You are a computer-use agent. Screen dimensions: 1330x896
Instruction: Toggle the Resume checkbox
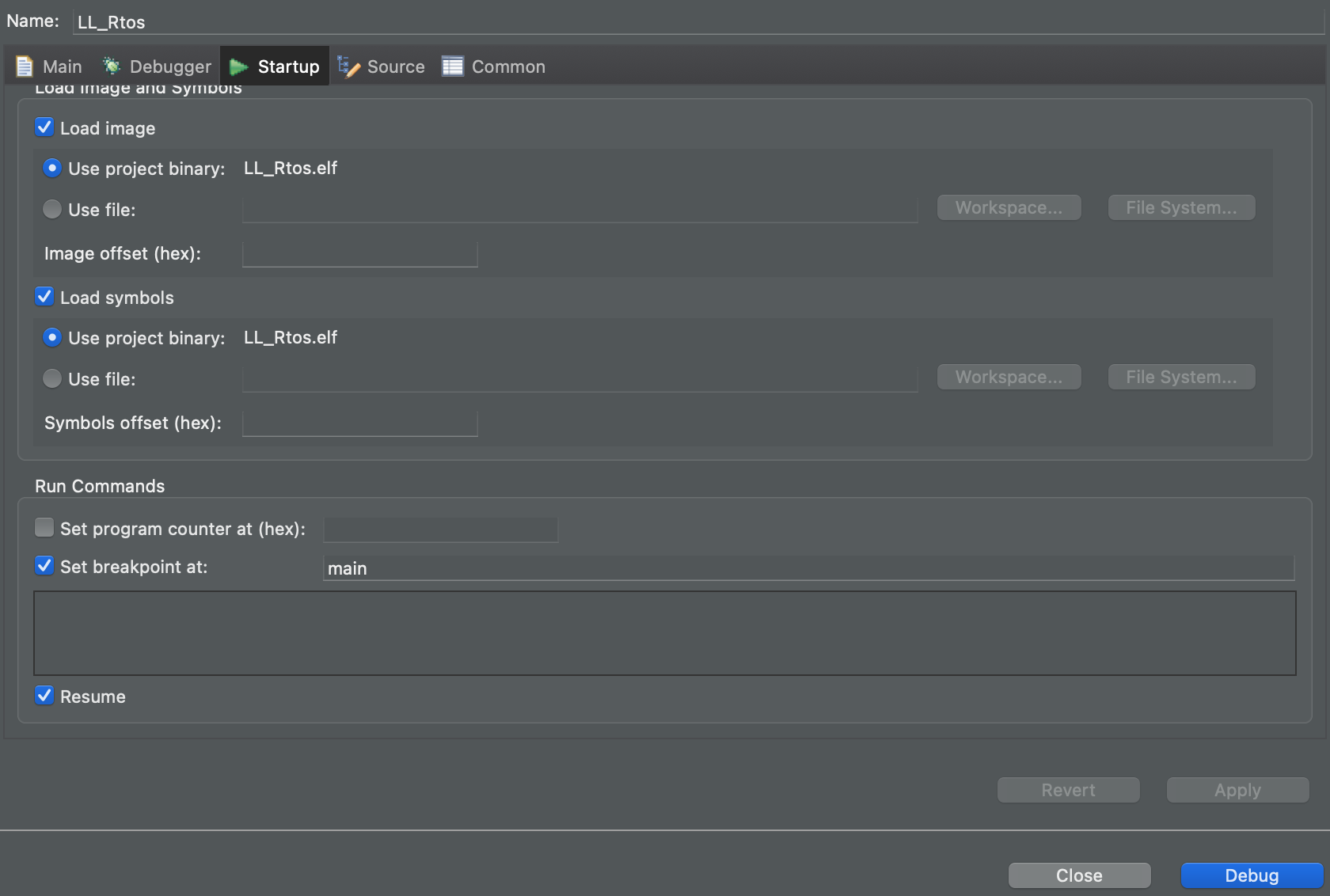tap(44, 696)
